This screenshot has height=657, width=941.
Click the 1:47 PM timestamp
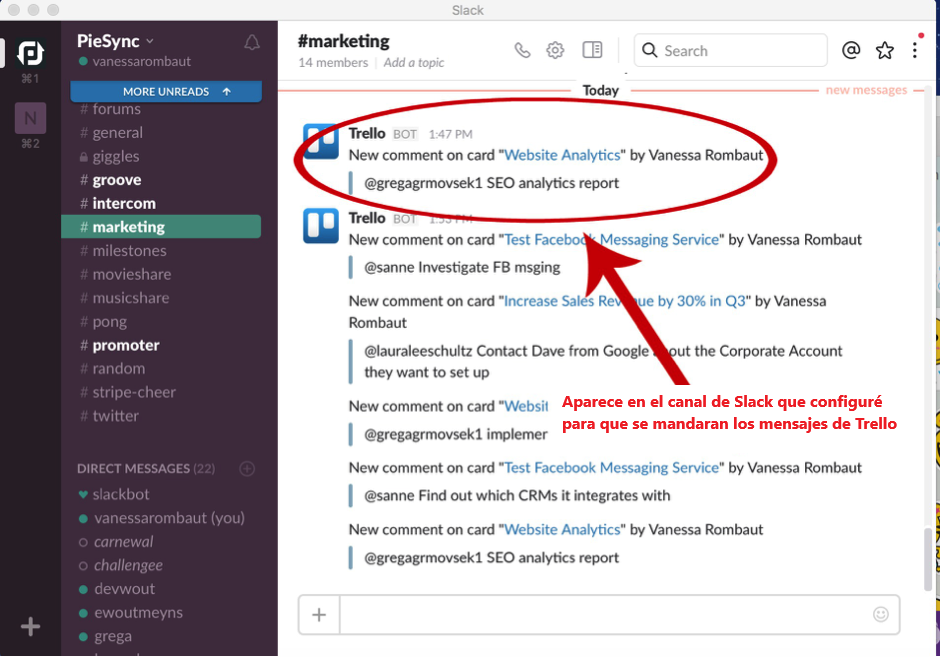pos(450,134)
